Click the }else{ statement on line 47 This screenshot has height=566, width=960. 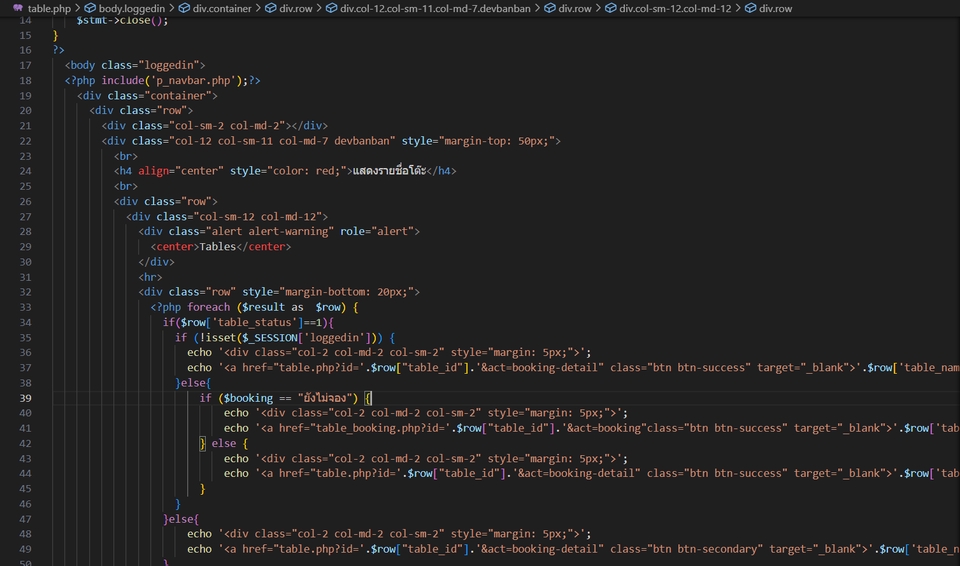181,519
